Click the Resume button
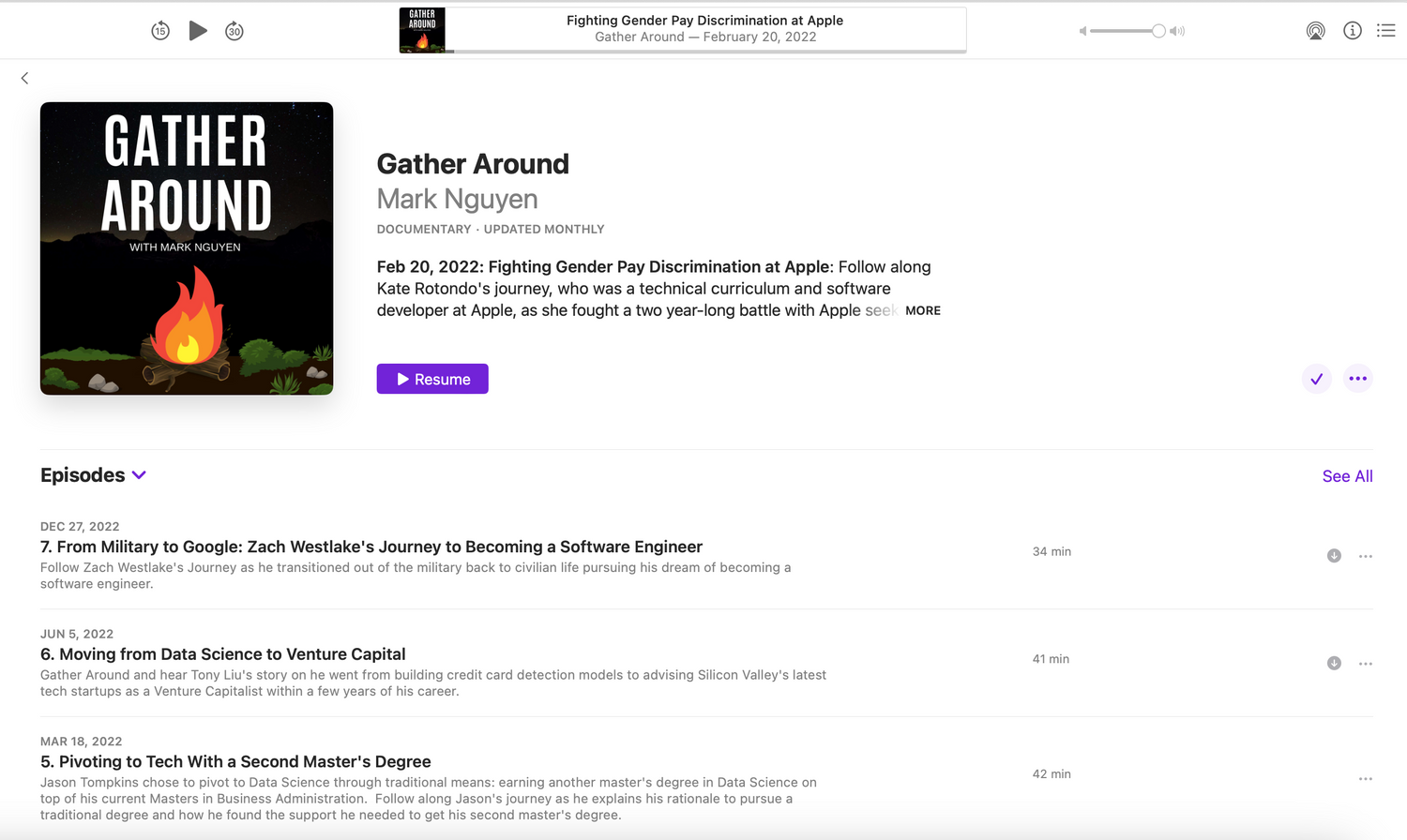 click(x=432, y=379)
